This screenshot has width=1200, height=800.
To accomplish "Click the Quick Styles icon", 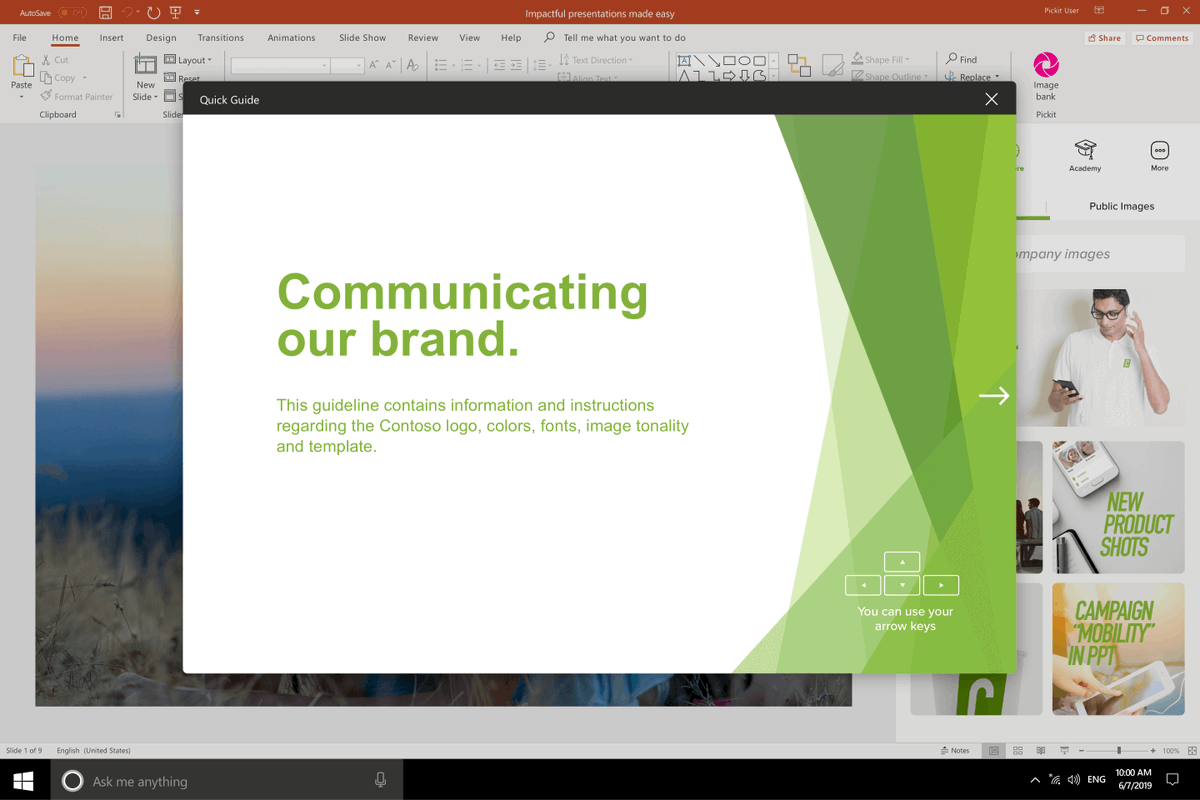I will click(832, 65).
